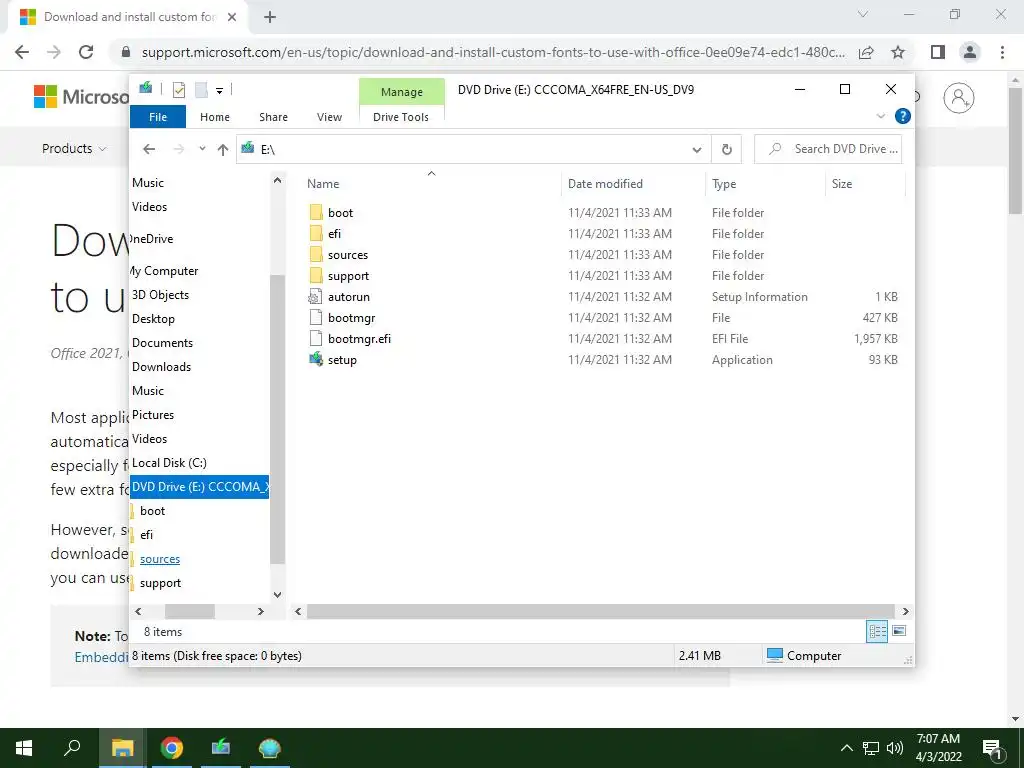This screenshot has height=768, width=1024.
Task: Switch to large icons view layout icon
Action: (x=899, y=631)
